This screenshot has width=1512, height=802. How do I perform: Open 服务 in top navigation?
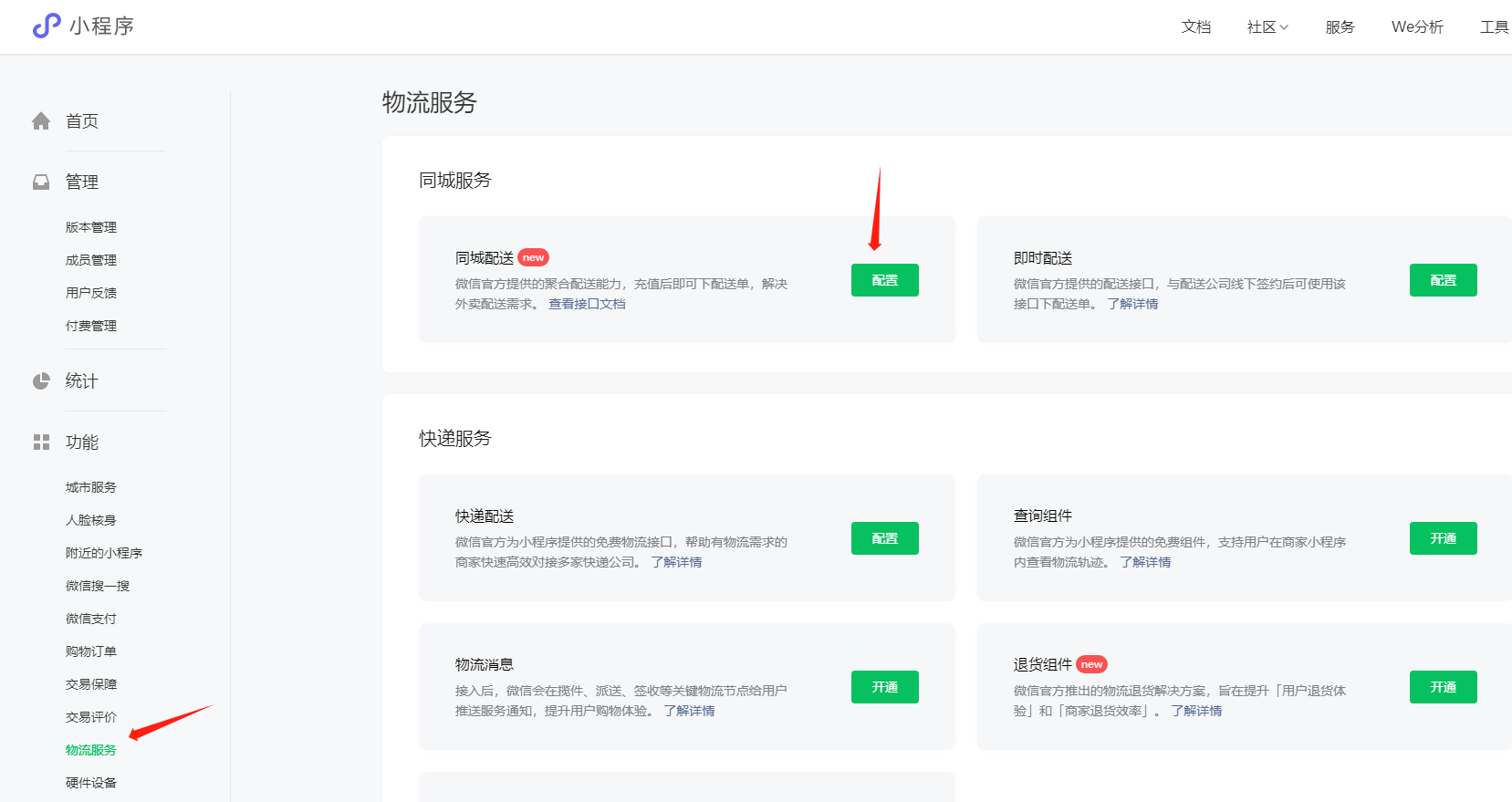(x=1340, y=27)
